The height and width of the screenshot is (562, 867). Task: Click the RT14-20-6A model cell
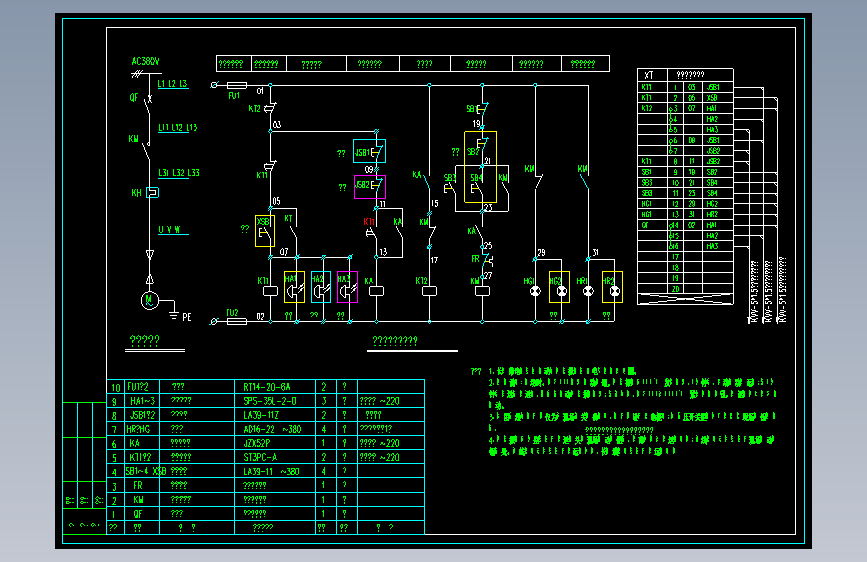pyautogui.click(x=275, y=387)
